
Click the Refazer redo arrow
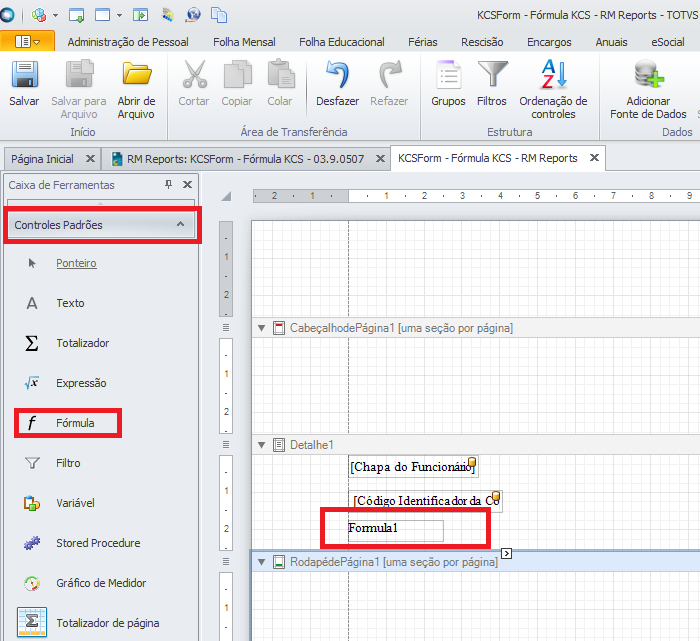[390, 75]
